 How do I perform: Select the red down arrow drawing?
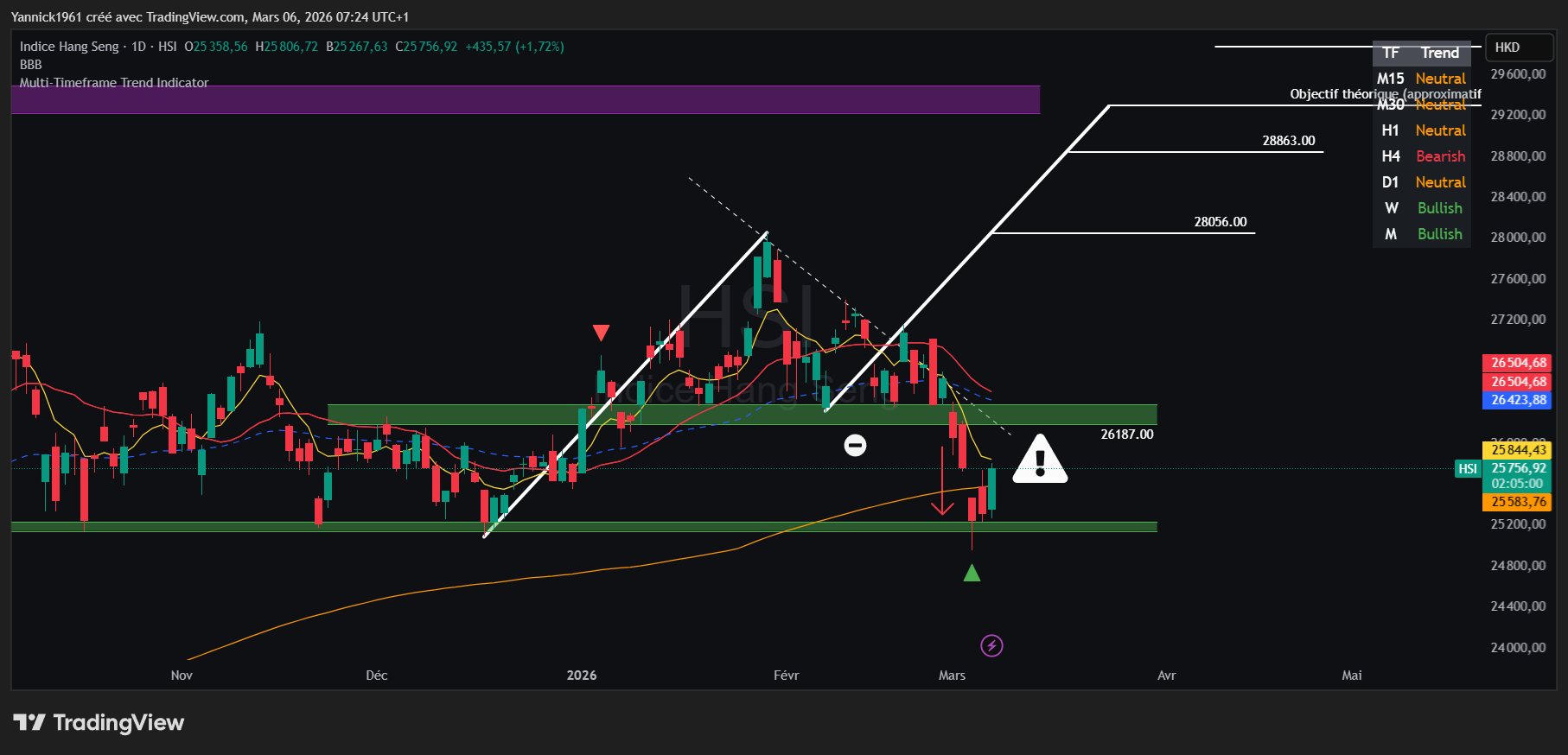[x=942, y=481]
